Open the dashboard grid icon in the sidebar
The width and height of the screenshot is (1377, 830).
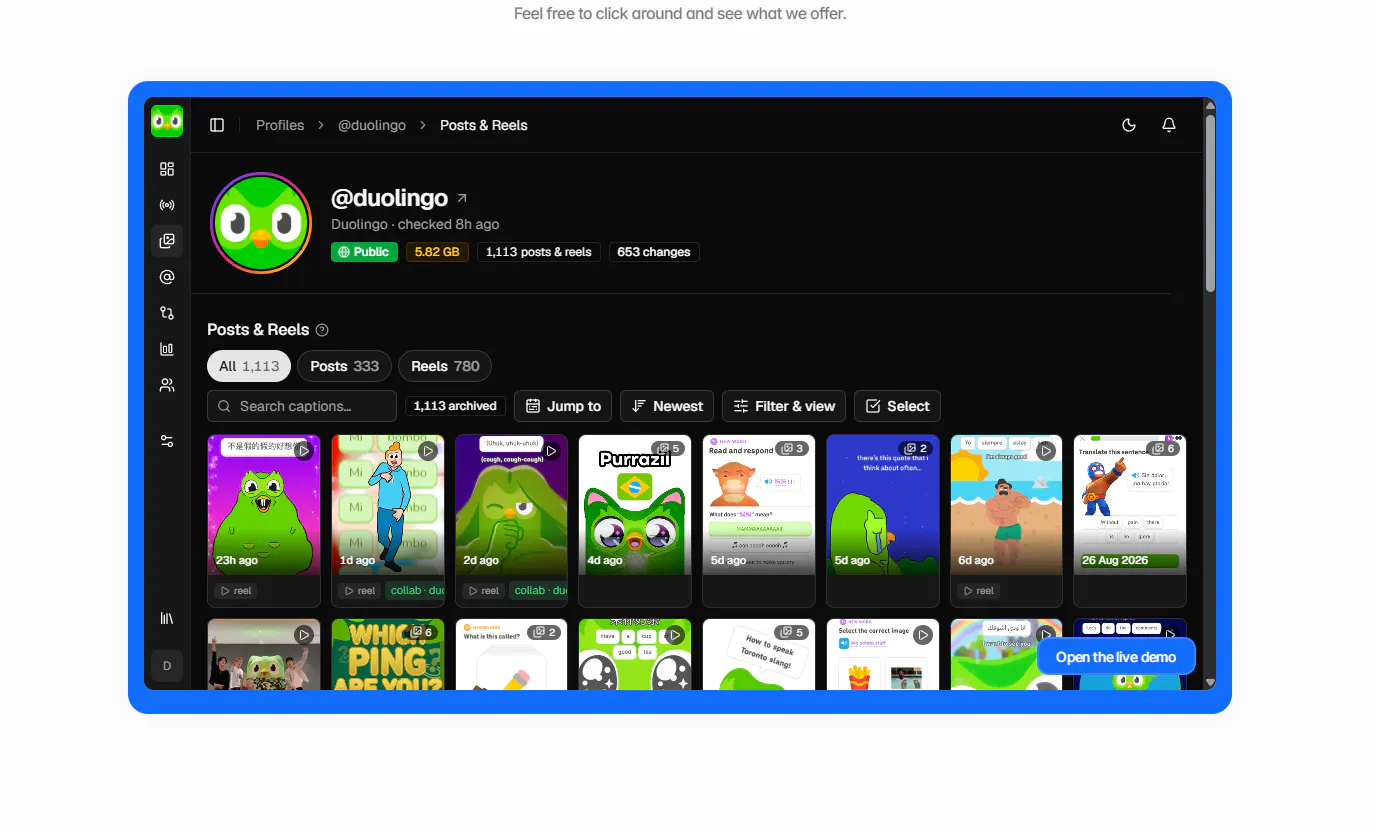click(x=167, y=169)
